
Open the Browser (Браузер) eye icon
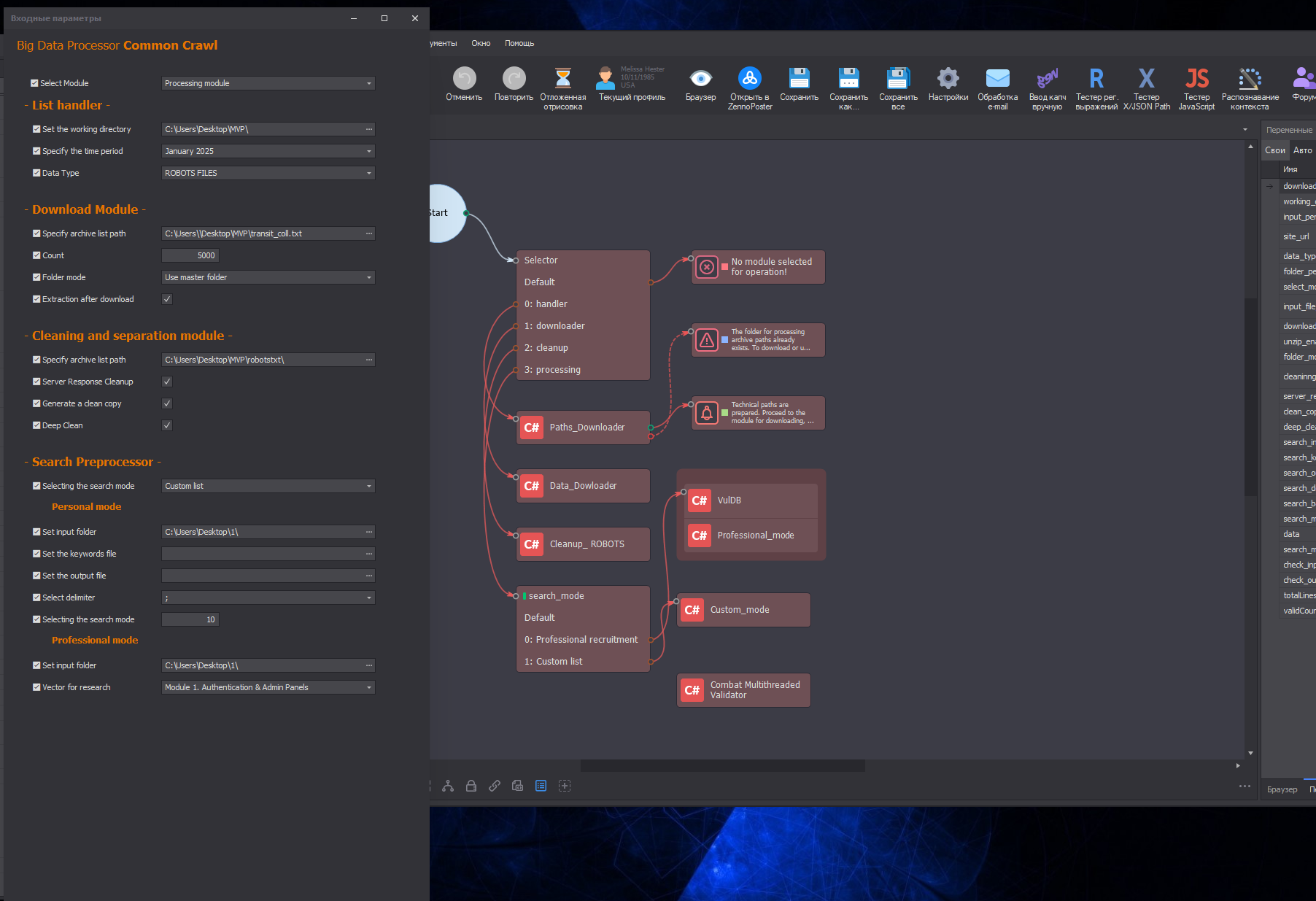(700, 79)
